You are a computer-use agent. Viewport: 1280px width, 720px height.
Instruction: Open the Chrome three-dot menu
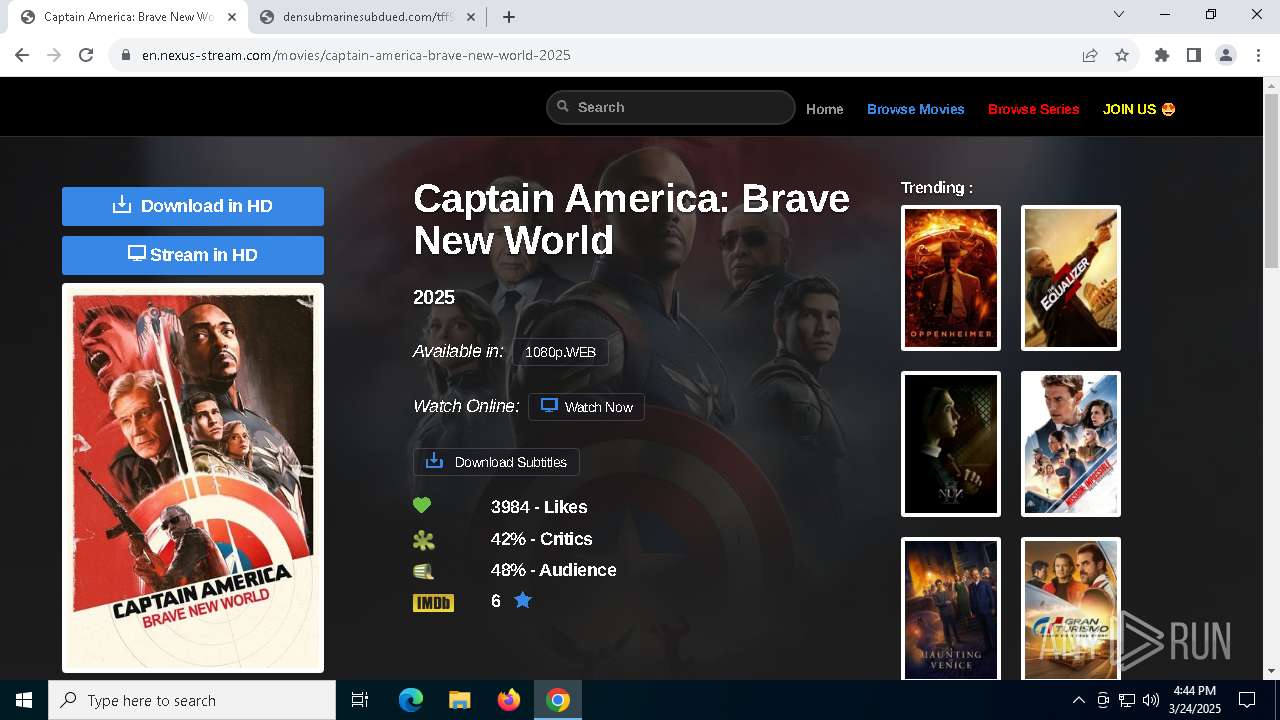pyautogui.click(x=1258, y=55)
